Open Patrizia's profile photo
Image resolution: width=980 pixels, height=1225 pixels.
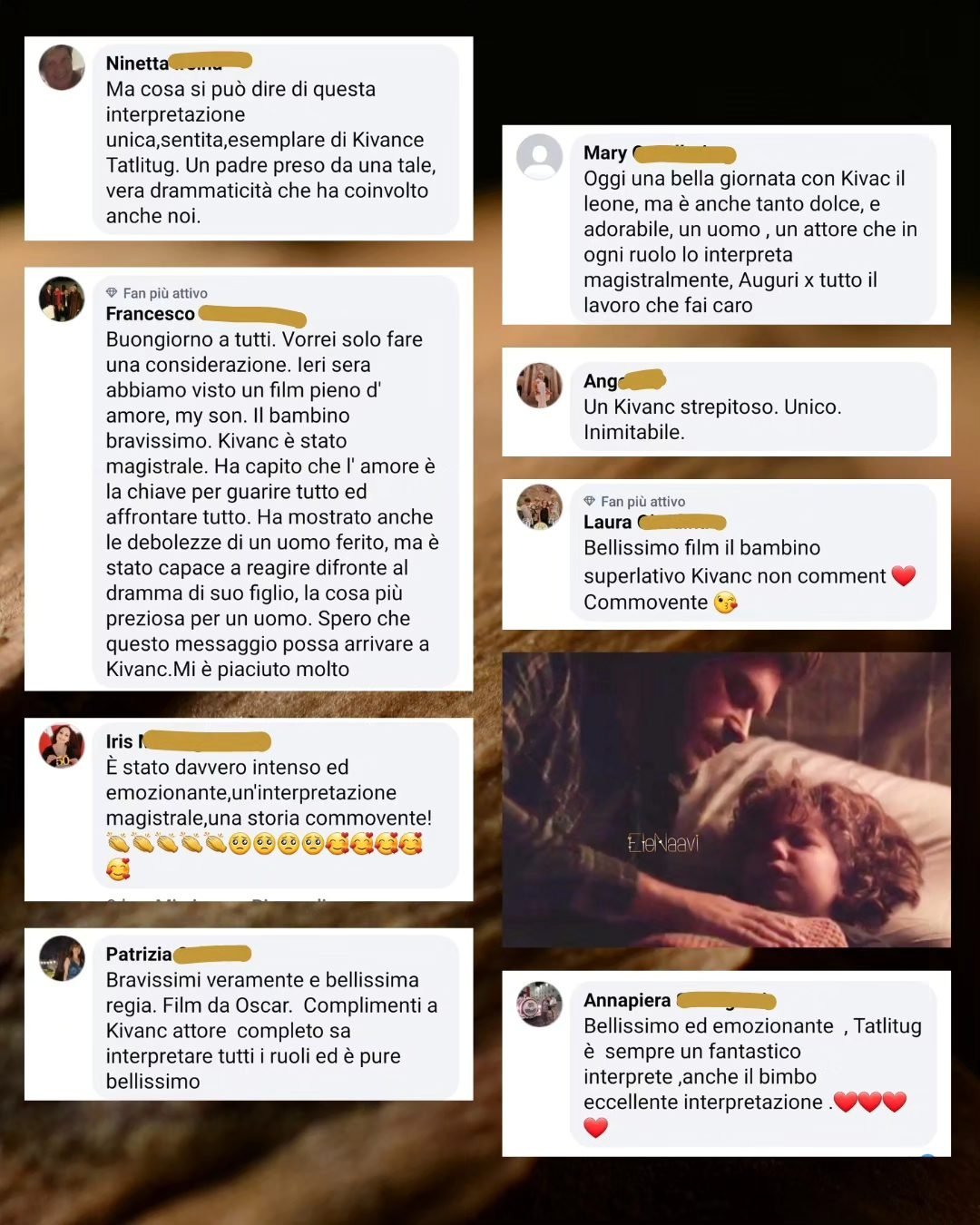click(62, 958)
